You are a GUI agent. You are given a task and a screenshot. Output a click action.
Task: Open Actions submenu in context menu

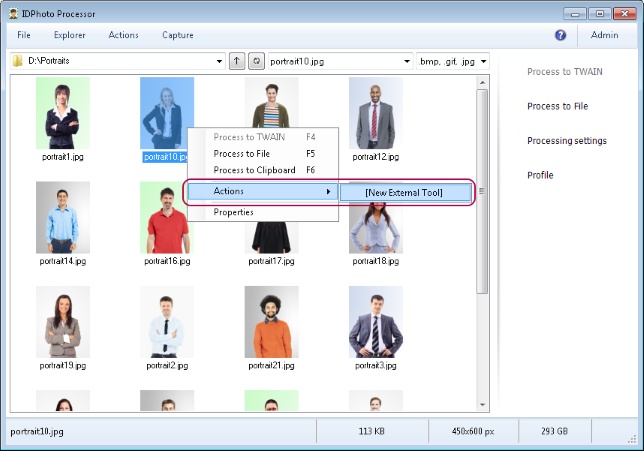click(x=263, y=191)
